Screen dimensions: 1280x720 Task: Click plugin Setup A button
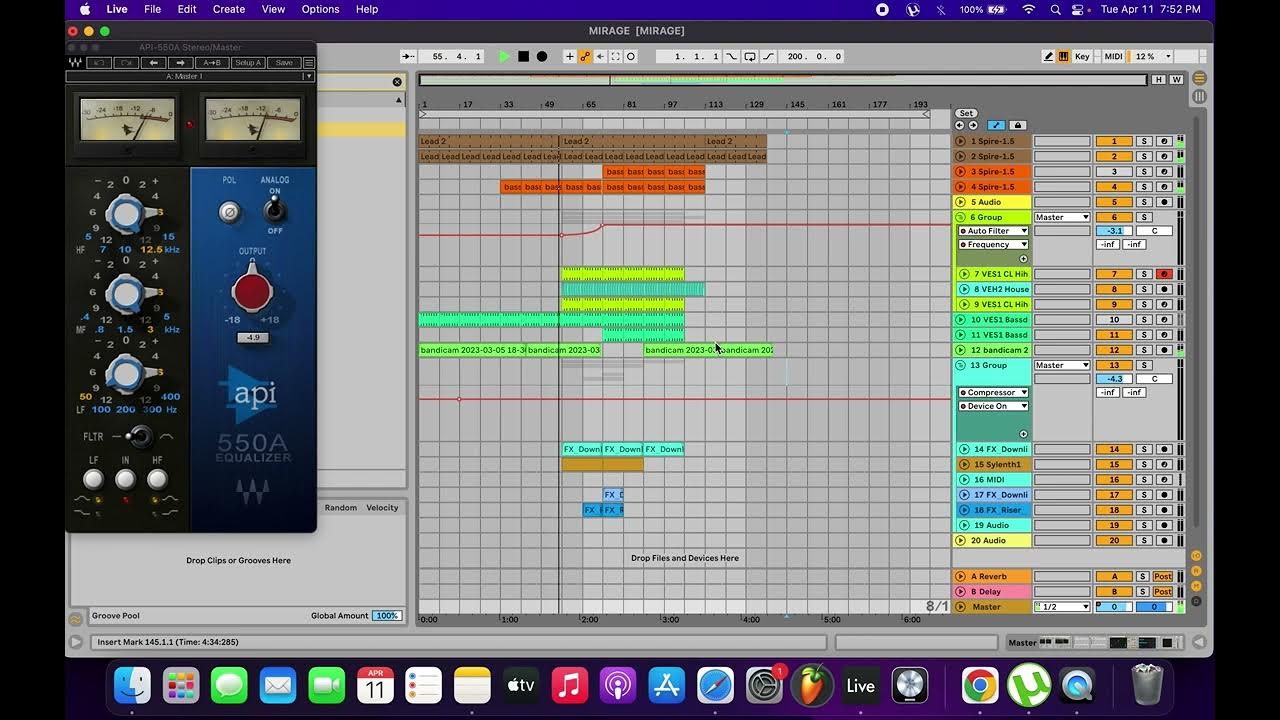pyautogui.click(x=247, y=63)
